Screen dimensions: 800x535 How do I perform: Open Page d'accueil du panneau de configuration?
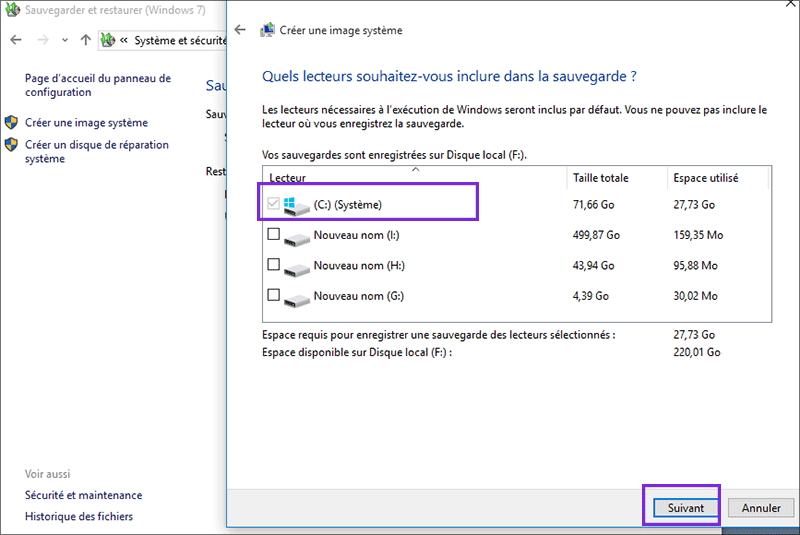98,85
